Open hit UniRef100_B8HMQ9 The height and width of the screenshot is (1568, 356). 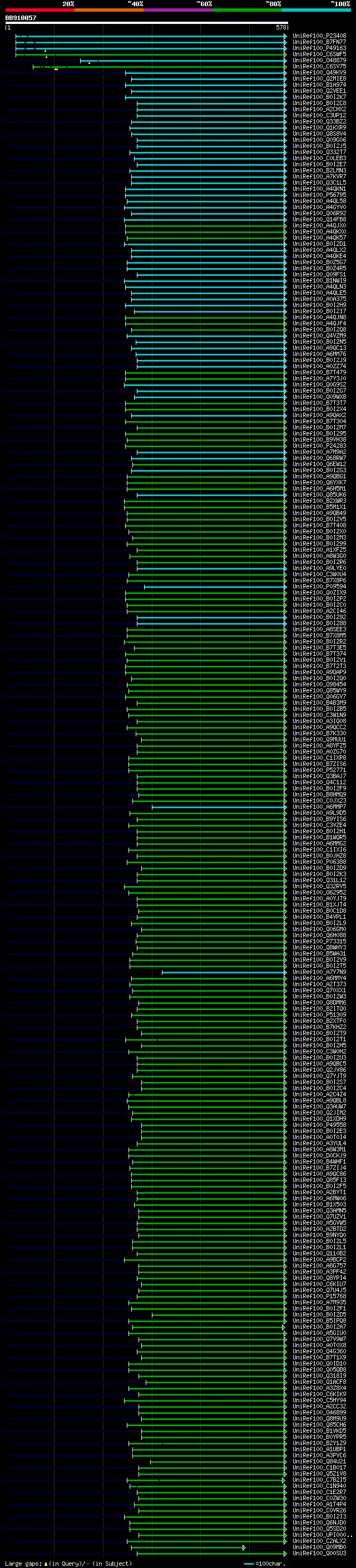pyautogui.click(x=319, y=794)
